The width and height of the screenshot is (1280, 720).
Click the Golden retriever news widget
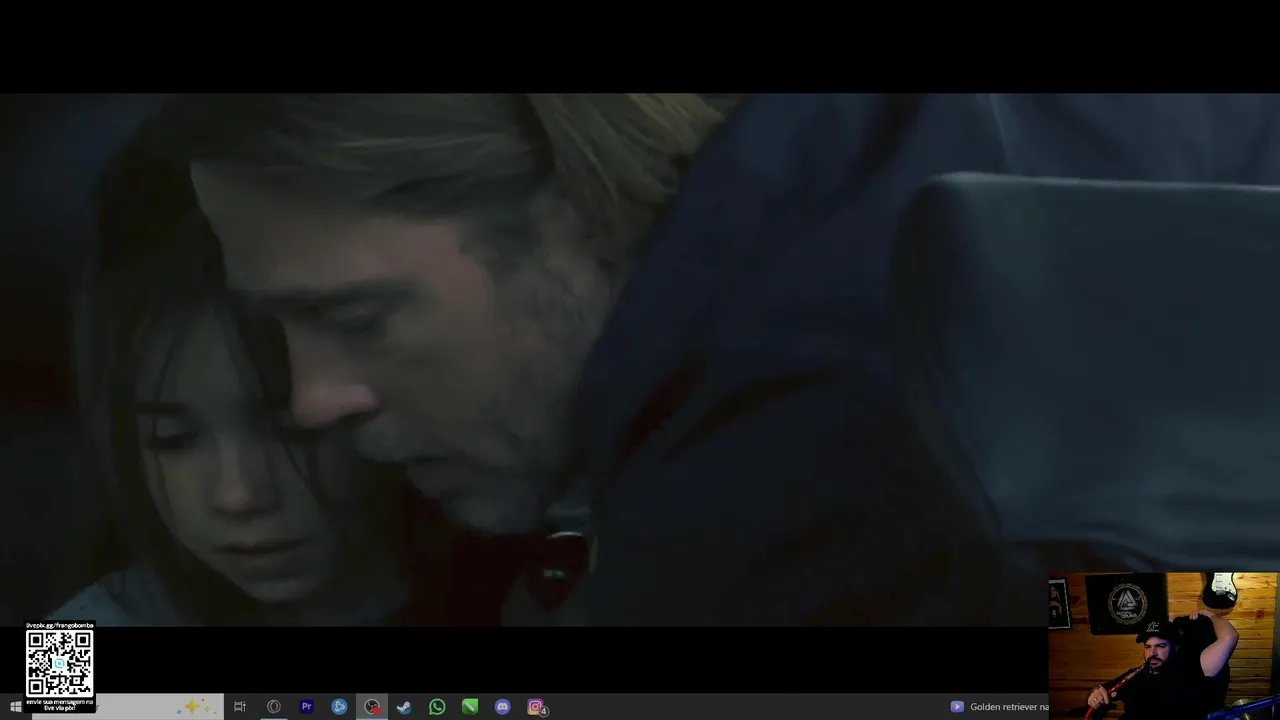click(998, 707)
